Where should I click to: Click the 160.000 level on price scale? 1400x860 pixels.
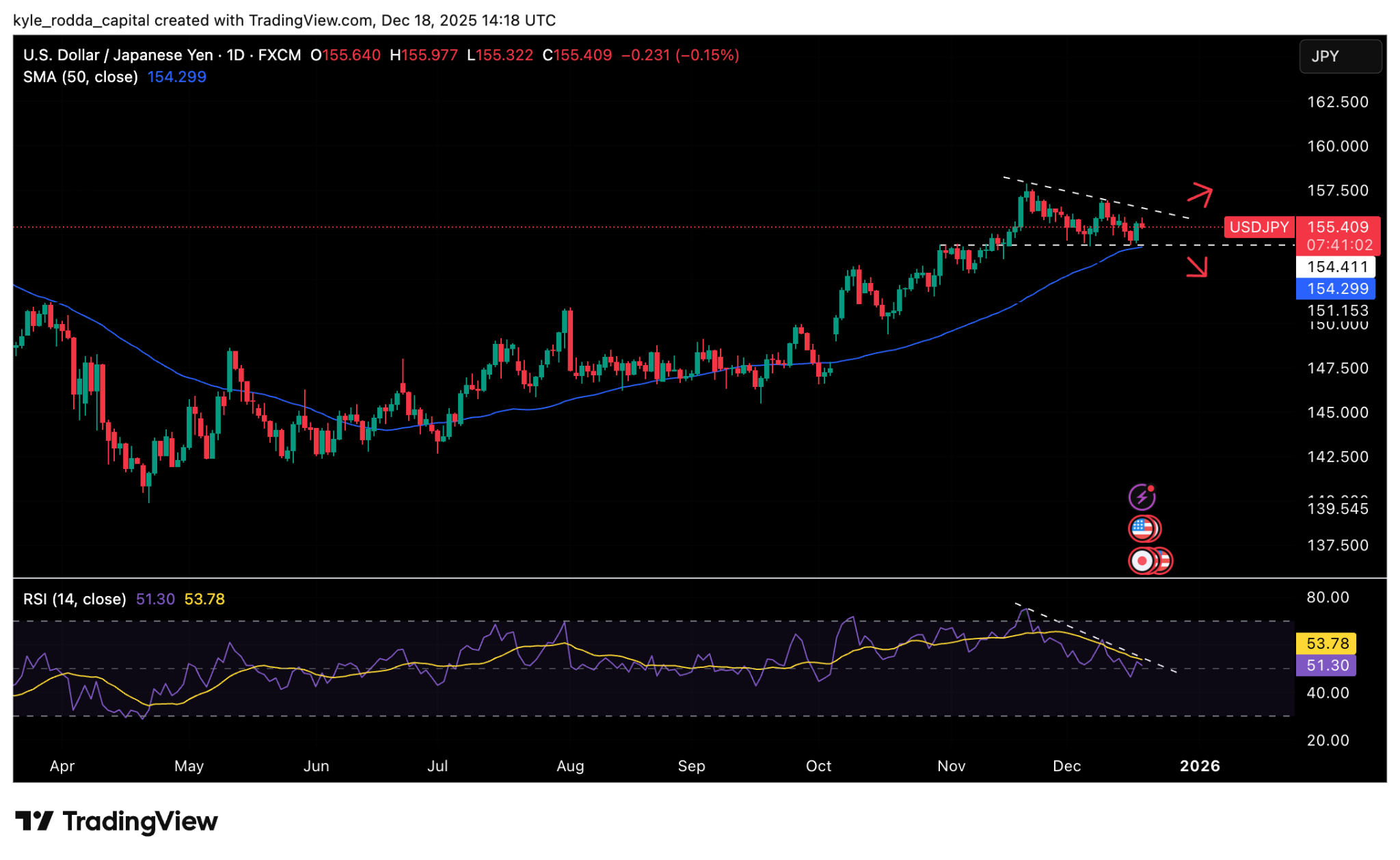tap(1337, 146)
